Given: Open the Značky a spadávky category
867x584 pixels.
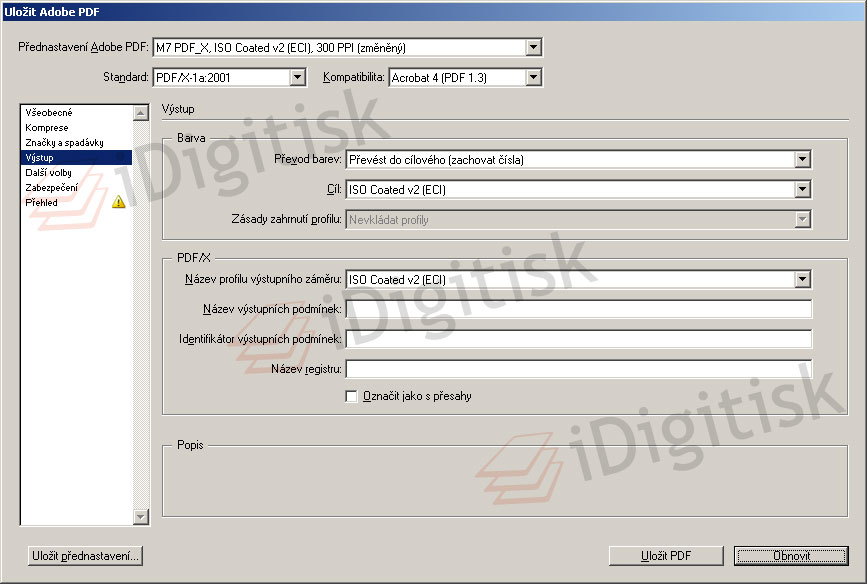Looking at the screenshot, I should [x=76, y=143].
